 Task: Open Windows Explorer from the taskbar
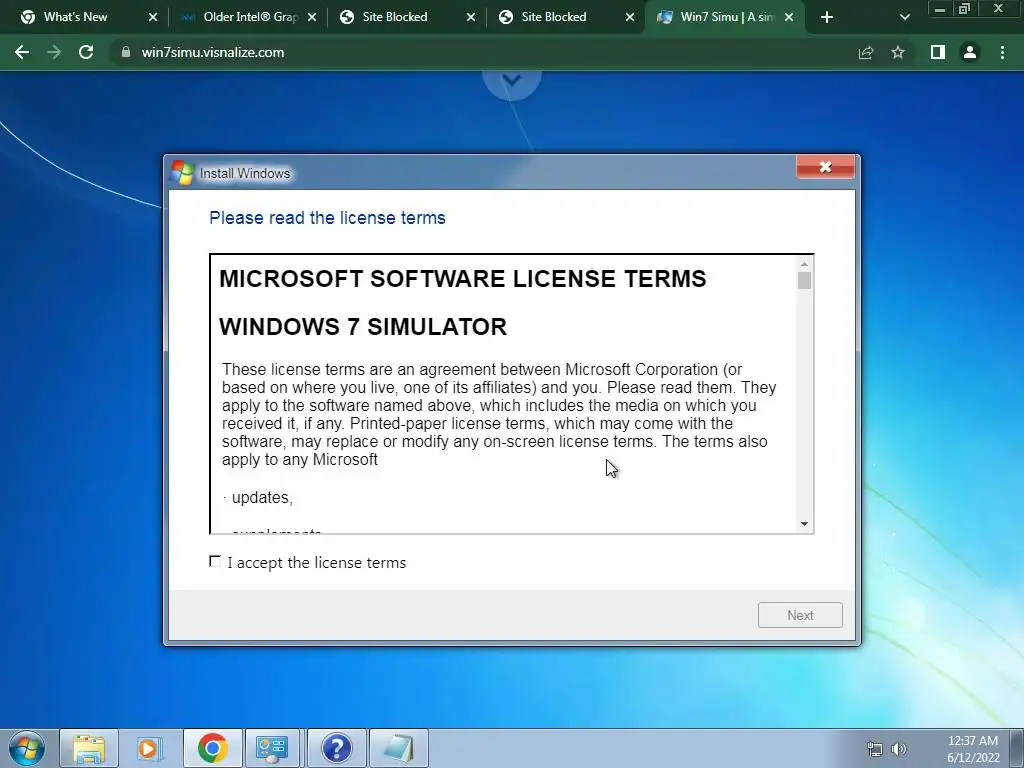89,748
